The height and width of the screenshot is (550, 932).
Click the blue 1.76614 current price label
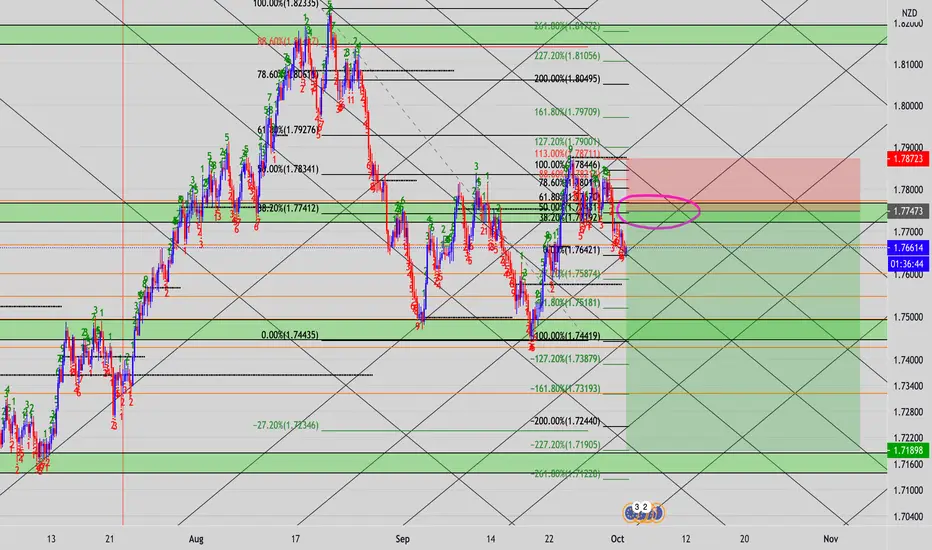pyautogui.click(x=908, y=247)
